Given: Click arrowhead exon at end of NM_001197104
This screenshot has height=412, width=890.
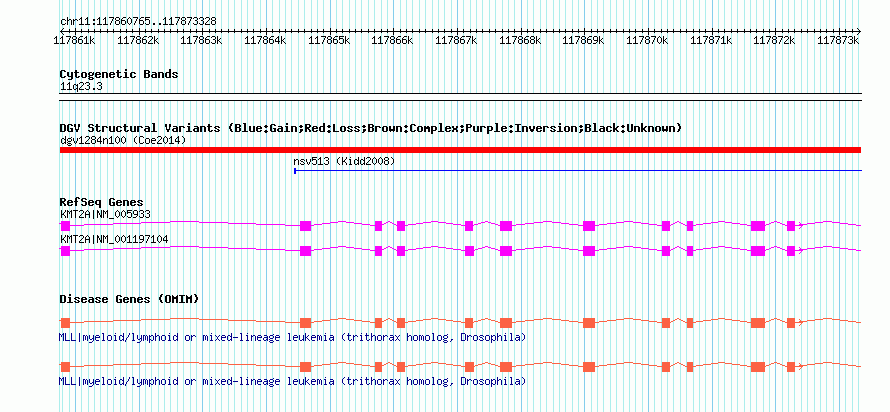Looking at the screenshot, I should coord(792,251).
